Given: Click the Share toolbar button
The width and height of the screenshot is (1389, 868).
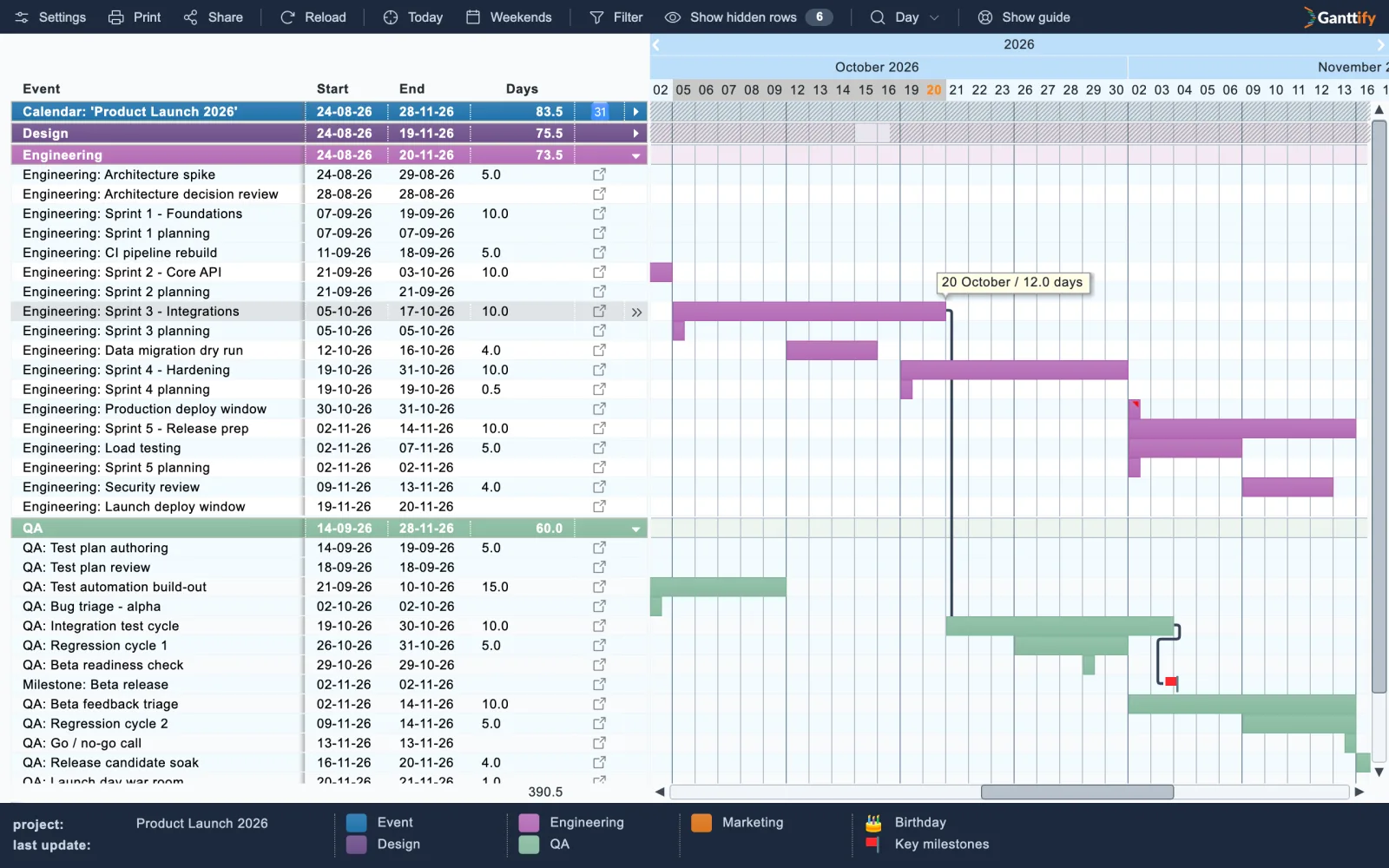Looking at the screenshot, I should (x=214, y=17).
